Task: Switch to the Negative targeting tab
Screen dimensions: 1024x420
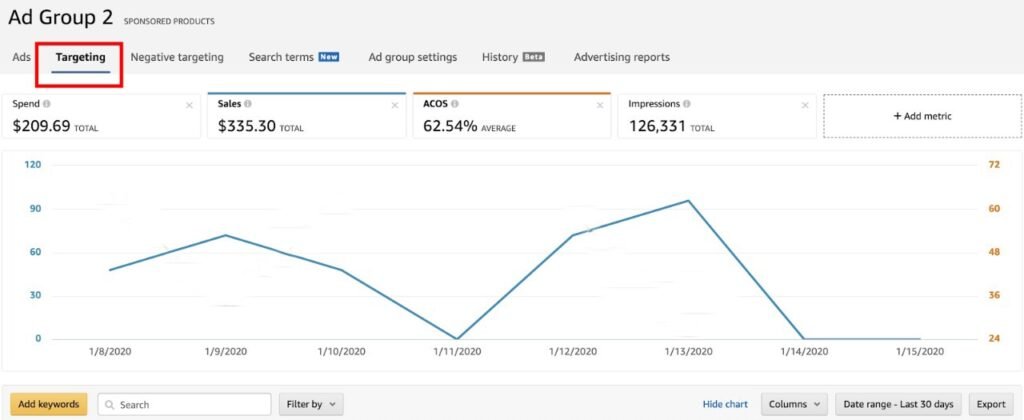Action: point(177,57)
